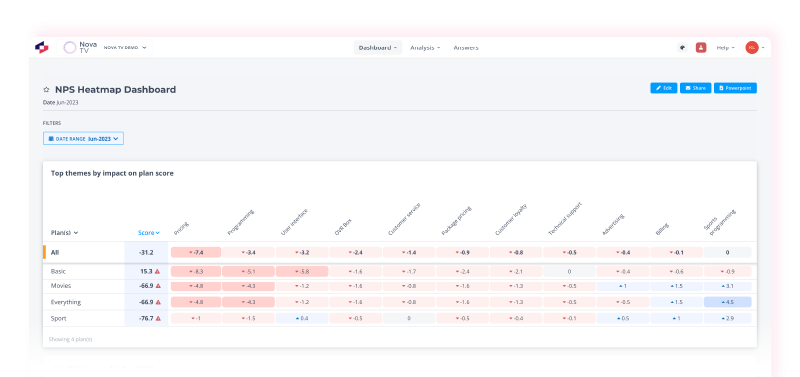Screen dimensions: 800x377
Task: Click the 0 Sports programming cell in All row
Action: click(728, 253)
